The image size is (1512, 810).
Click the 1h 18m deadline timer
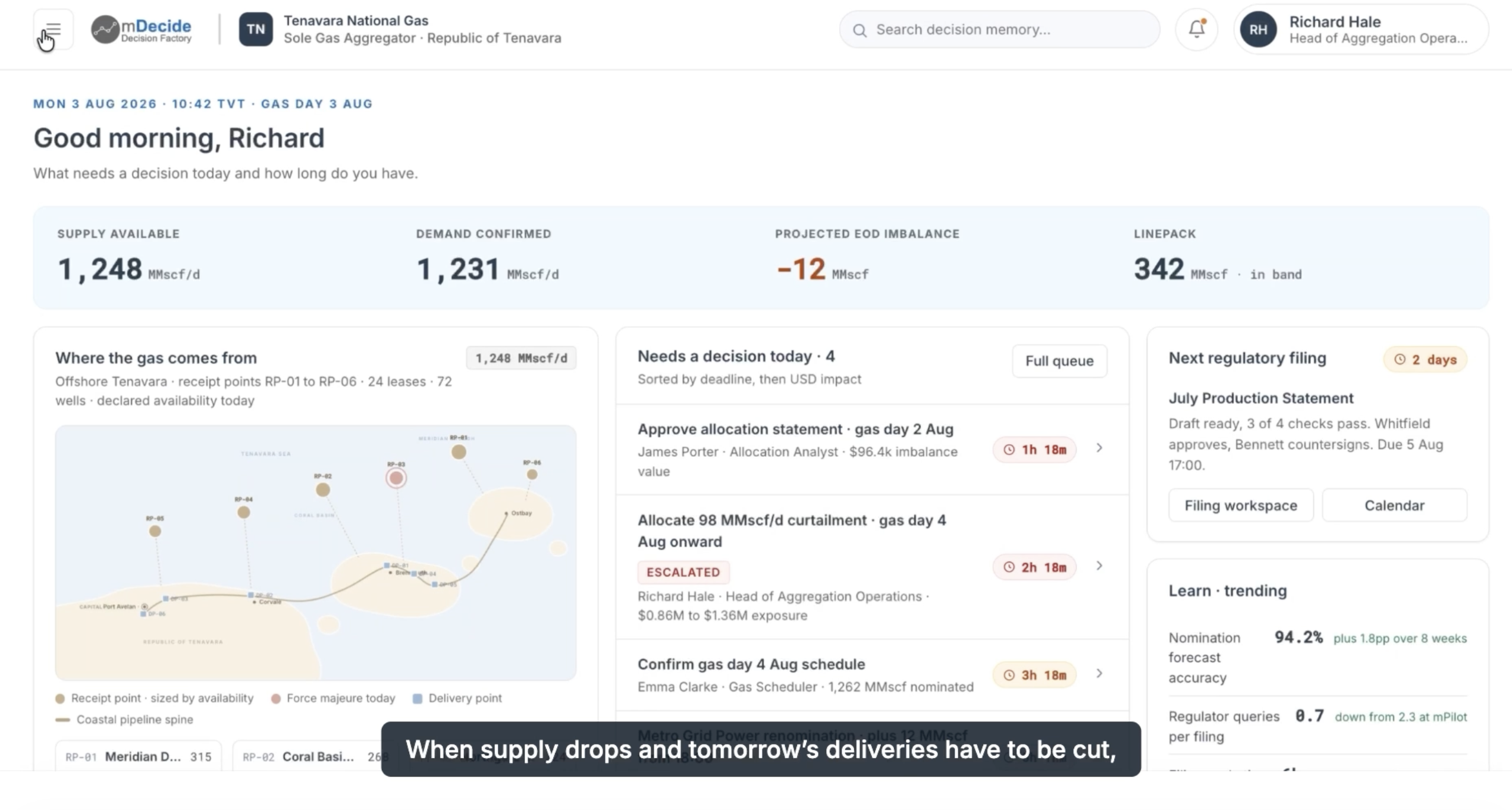pos(1034,450)
